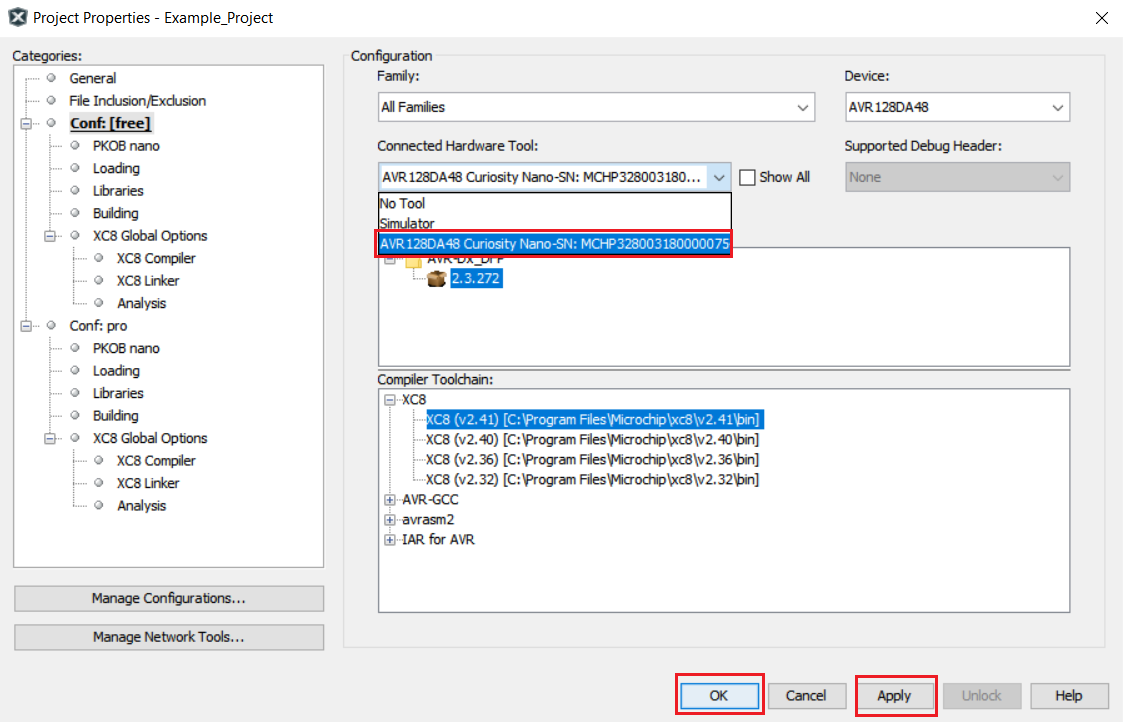Select XC8 (v2.41) compiler toolchain
The height and width of the screenshot is (722, 1123).
pyautogui.click(x=593, y=420)
